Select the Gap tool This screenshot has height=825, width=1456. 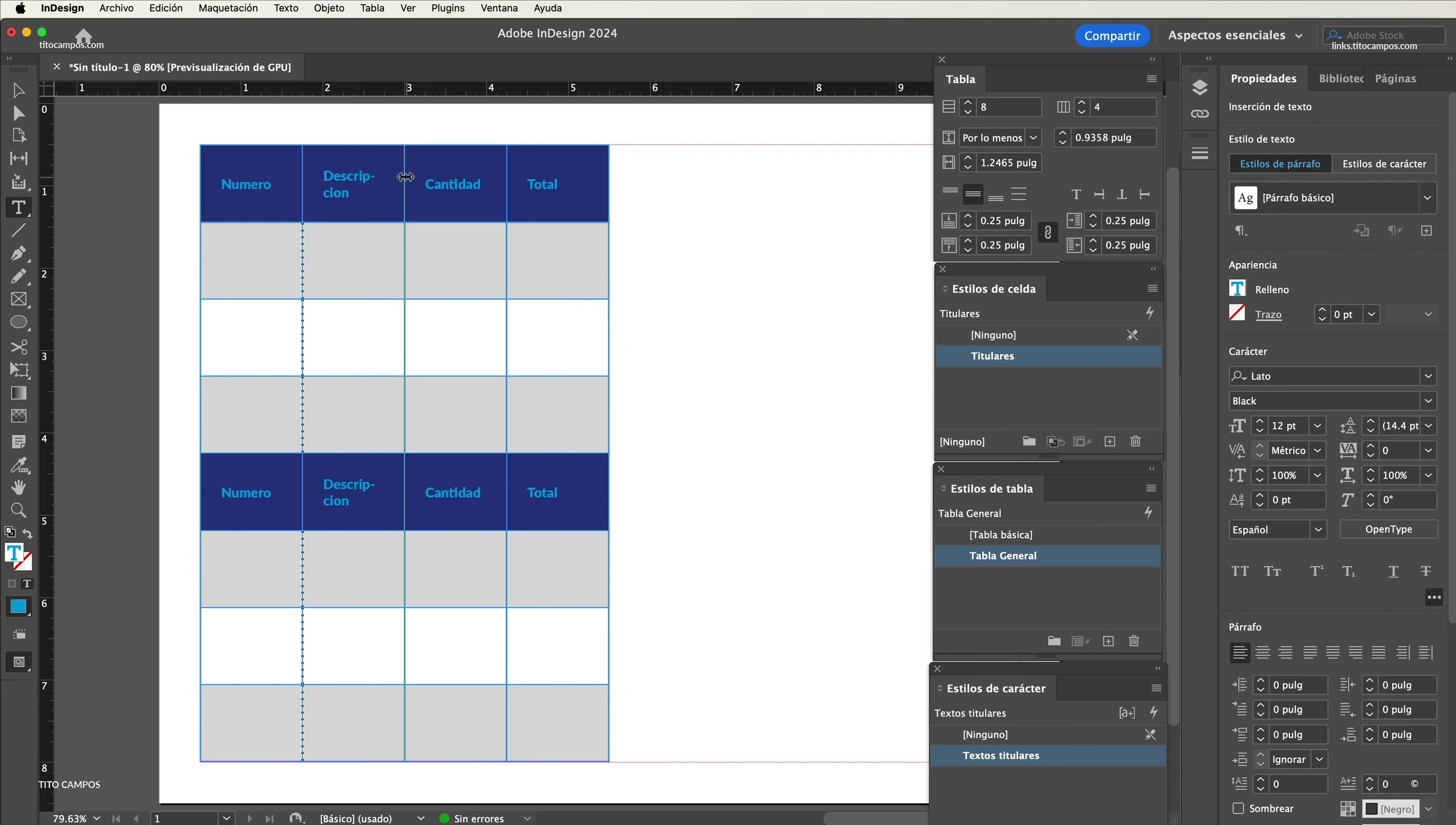pyautogui.click(x=18, y=158)
